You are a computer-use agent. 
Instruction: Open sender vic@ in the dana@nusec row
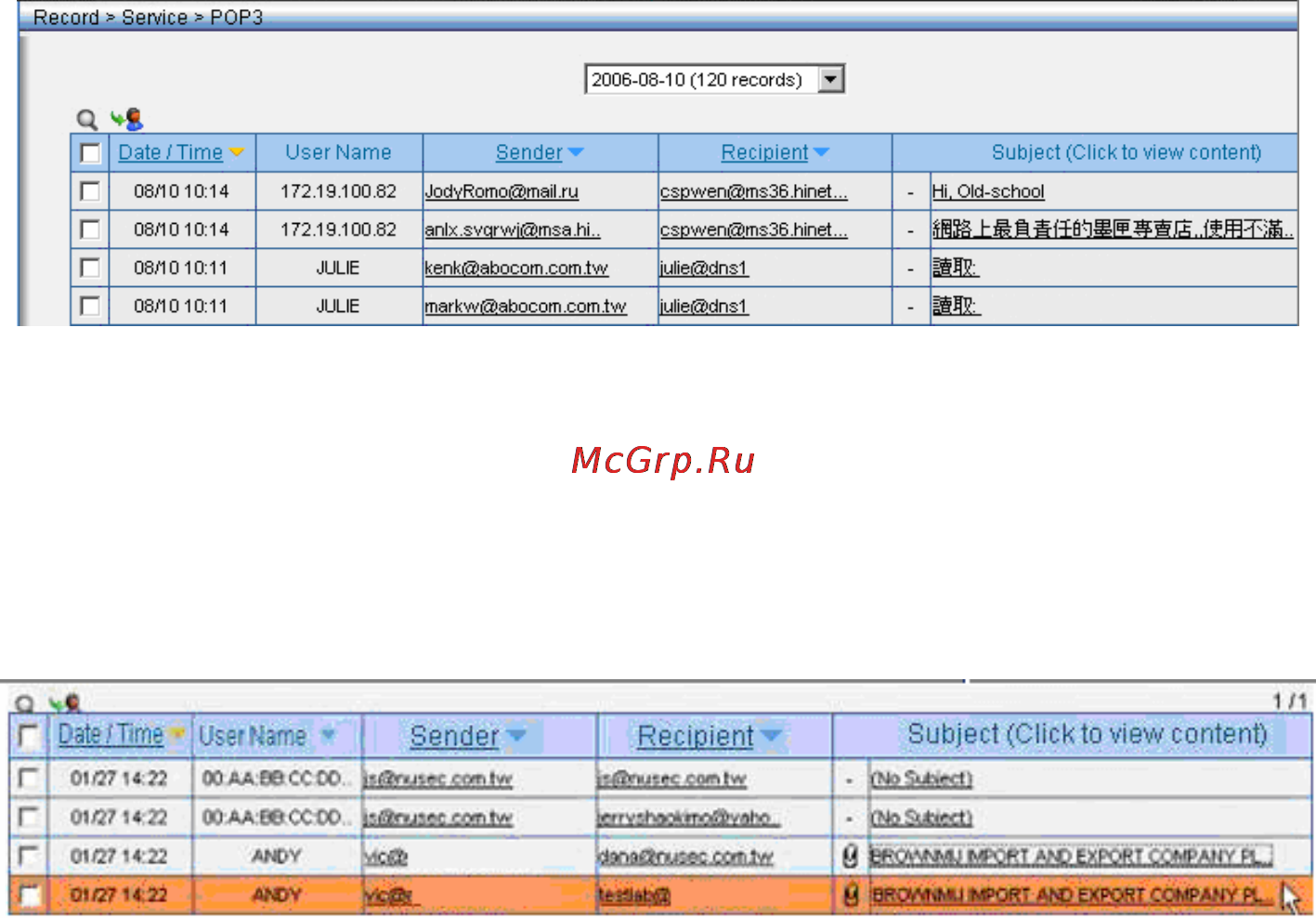click(x=385, y=856)
